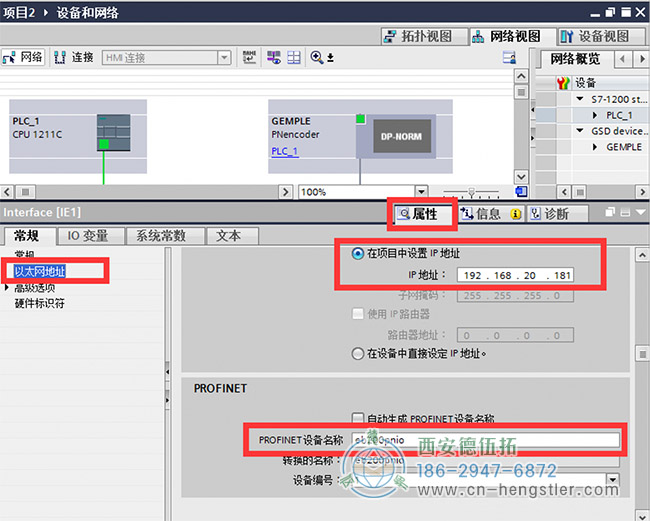Open the 设备编号 dropdown arrow
650x521 pixels.
click(x=613, y=480)
